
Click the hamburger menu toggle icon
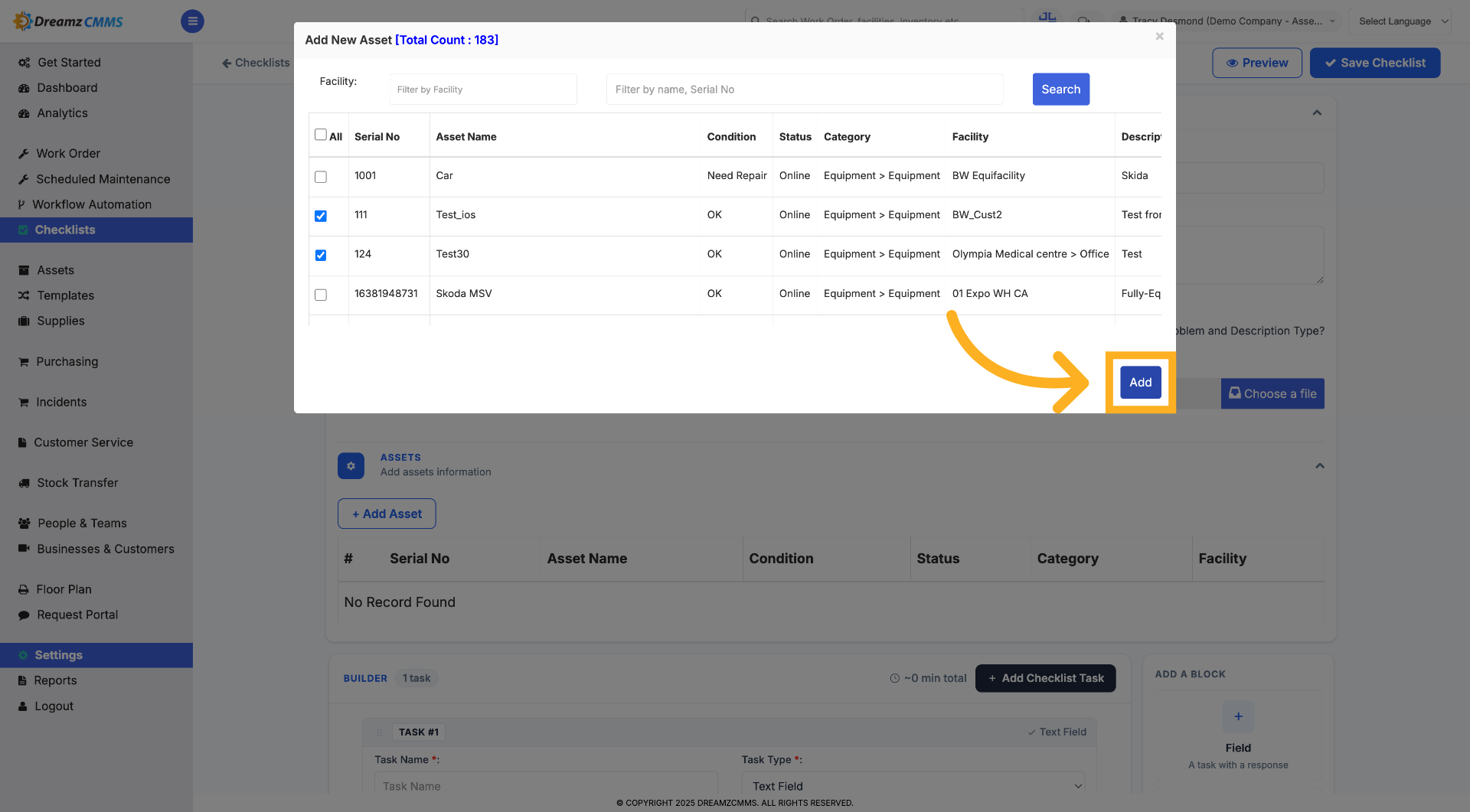(x=192, y=21)
